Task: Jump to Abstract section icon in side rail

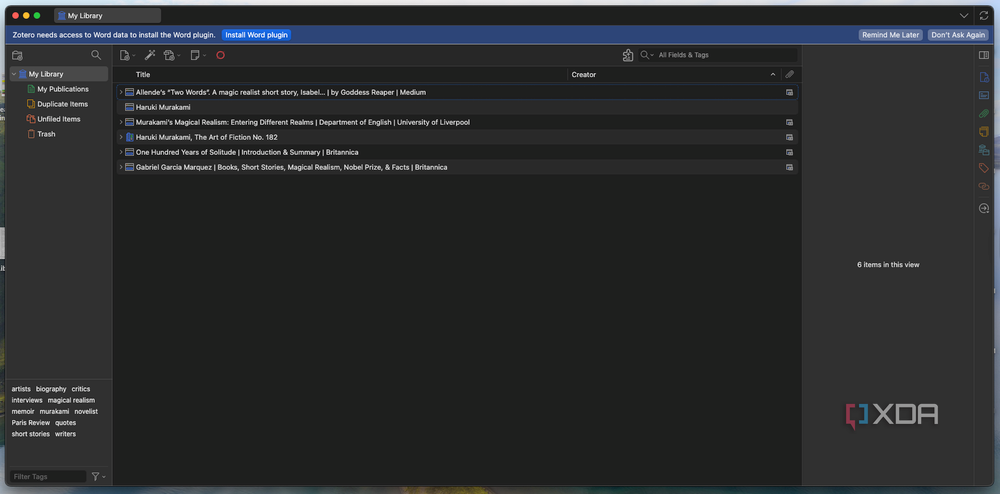Action: point(983,96)
